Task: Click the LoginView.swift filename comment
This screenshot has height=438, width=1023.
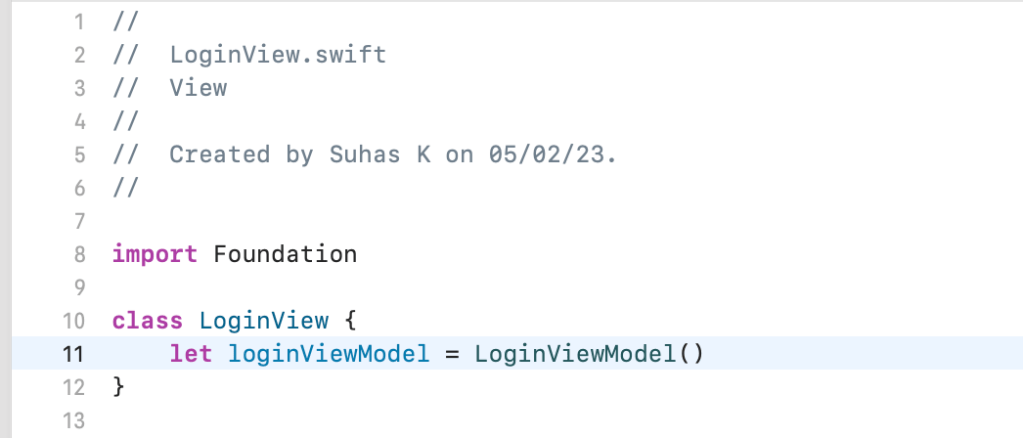Action: tap(278, 54)
